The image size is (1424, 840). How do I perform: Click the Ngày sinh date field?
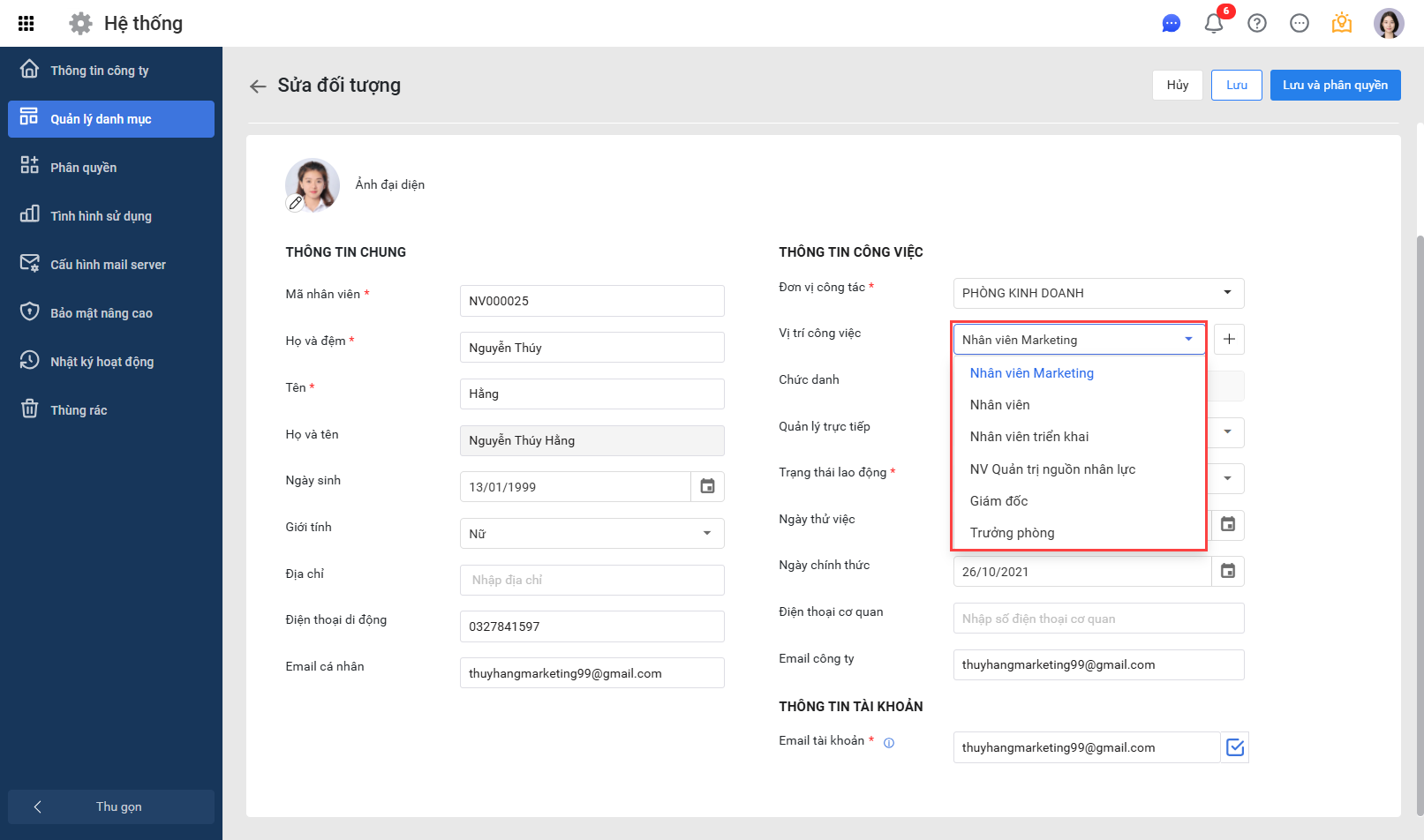click(575, 486)
